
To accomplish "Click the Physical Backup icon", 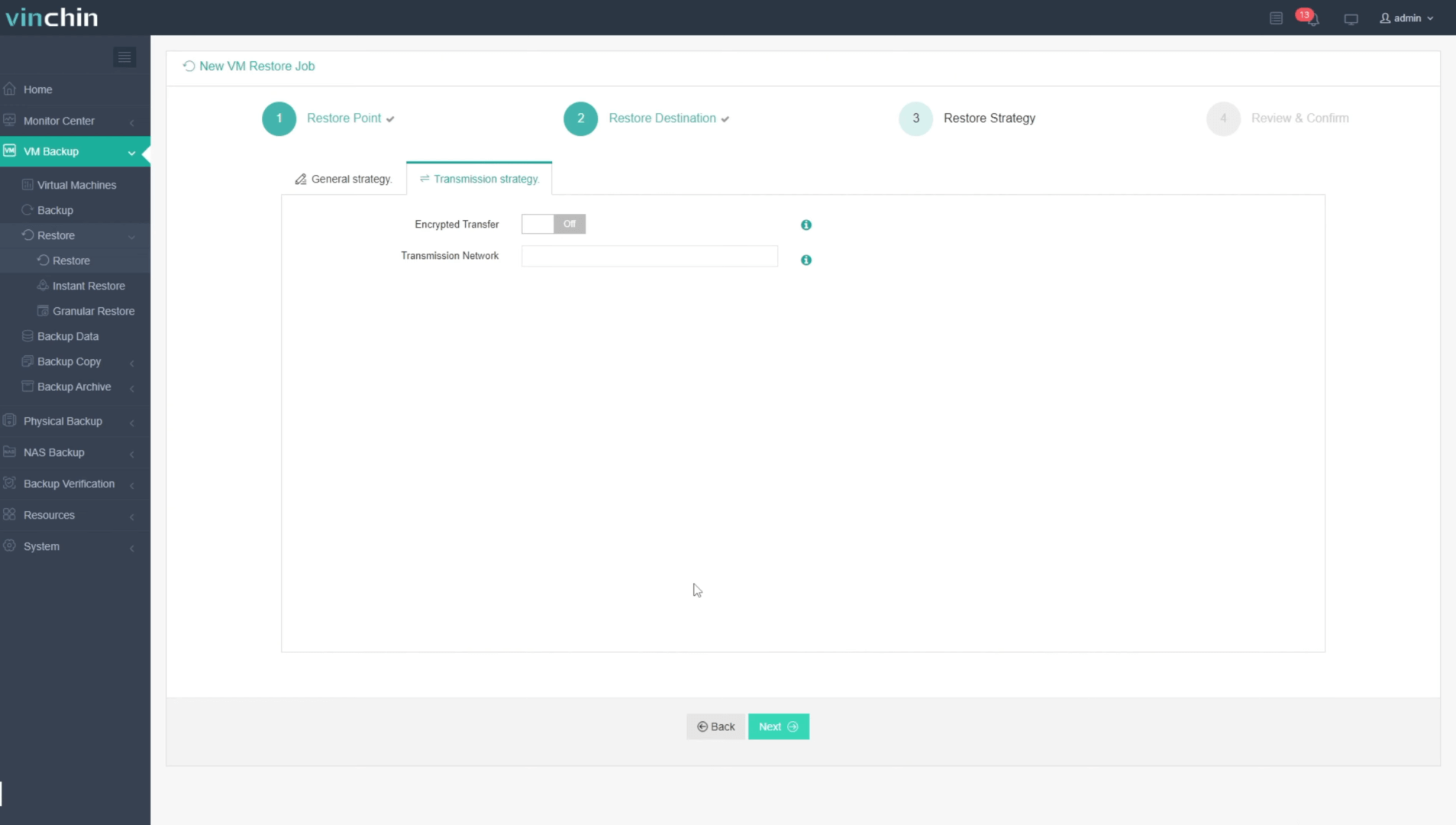I will coord(10,420).
